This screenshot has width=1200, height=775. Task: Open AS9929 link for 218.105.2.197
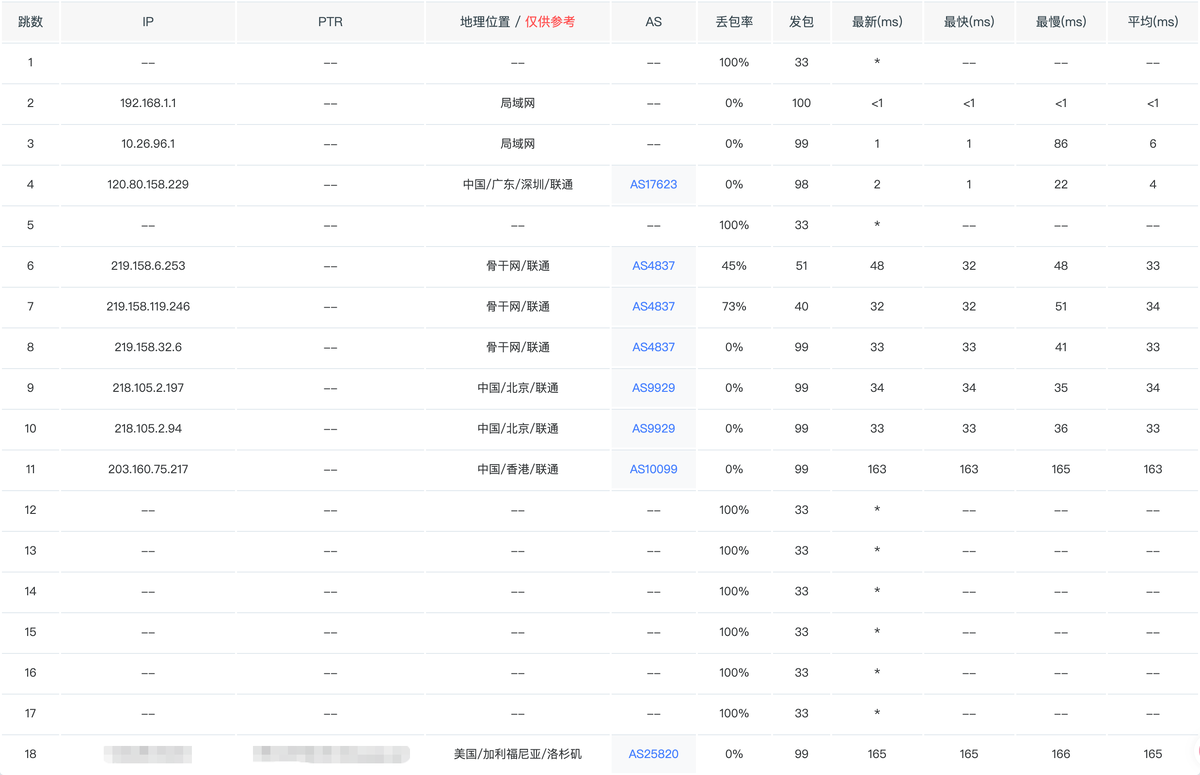[x=653, y=388]
